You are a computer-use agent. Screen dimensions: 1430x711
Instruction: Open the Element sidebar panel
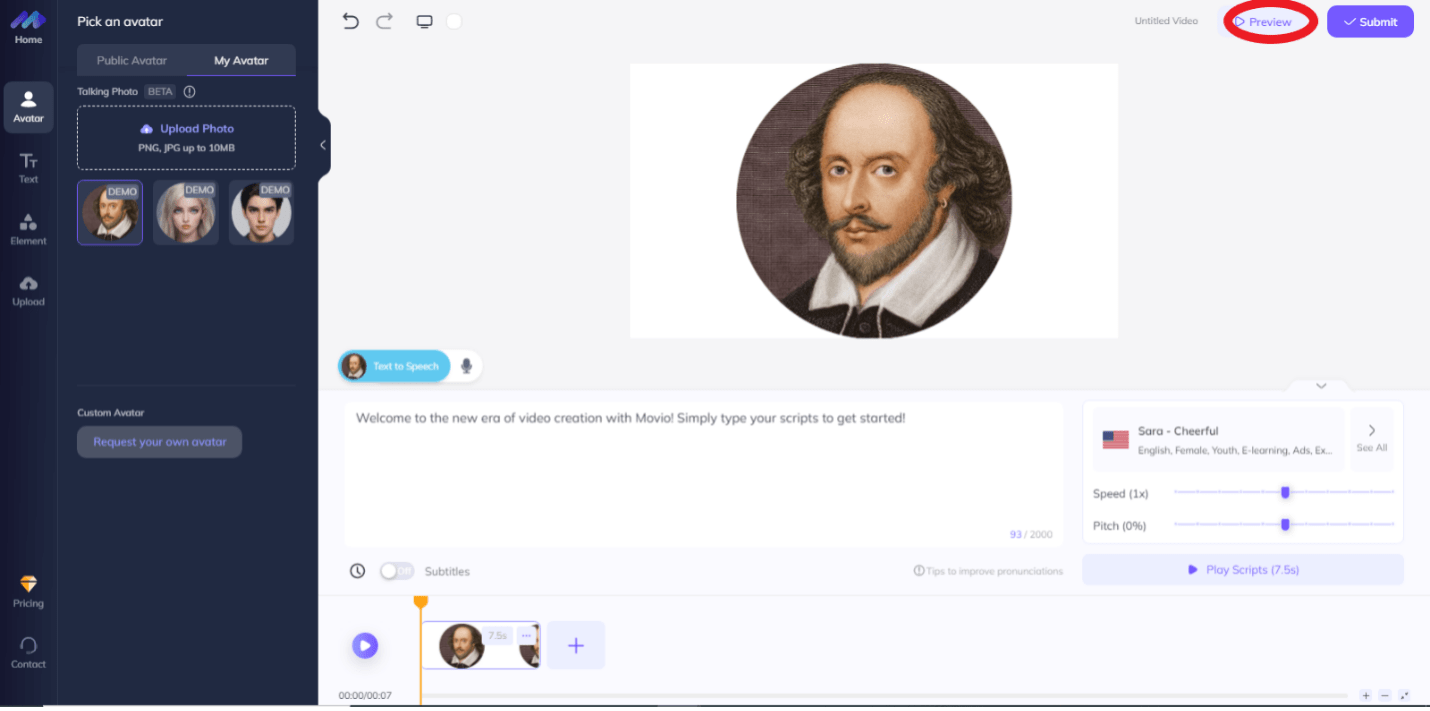point(28,229)
